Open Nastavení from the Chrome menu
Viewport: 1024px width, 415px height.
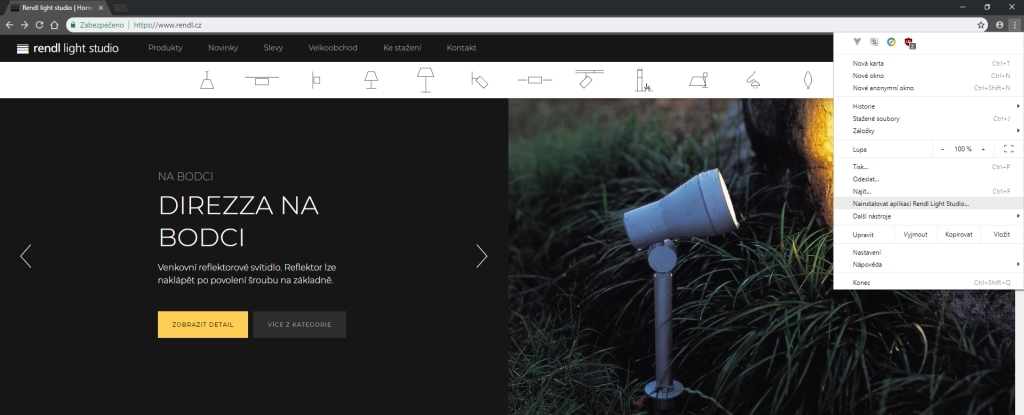(x=867, y=252)
